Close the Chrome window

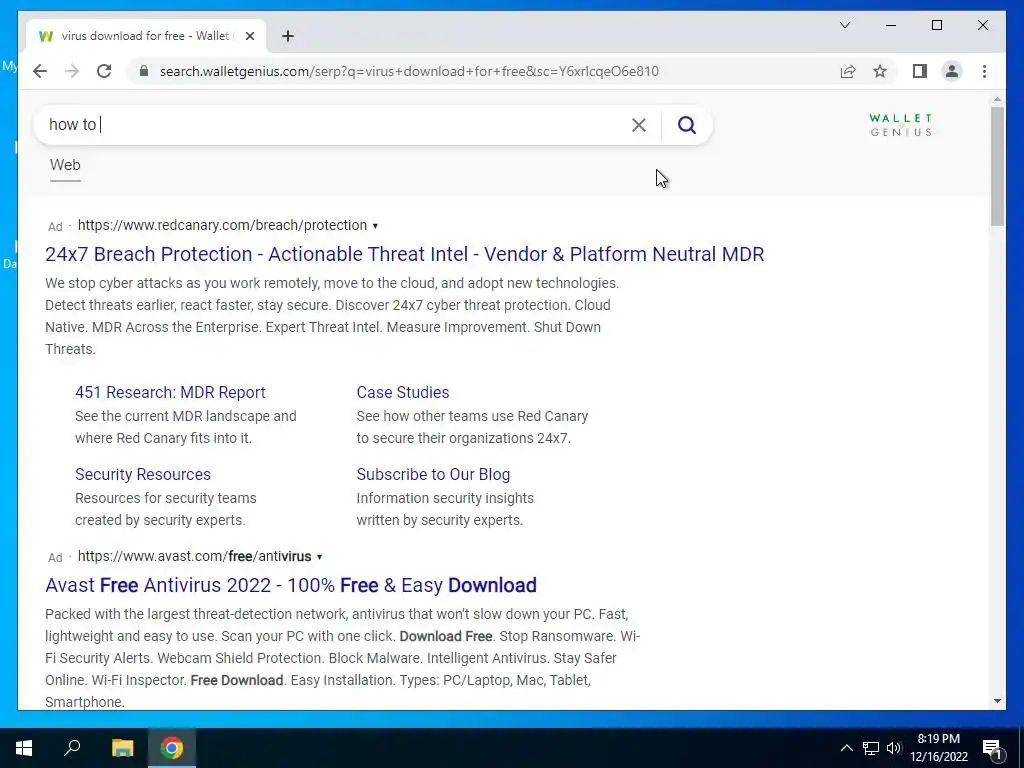[983, 25]
